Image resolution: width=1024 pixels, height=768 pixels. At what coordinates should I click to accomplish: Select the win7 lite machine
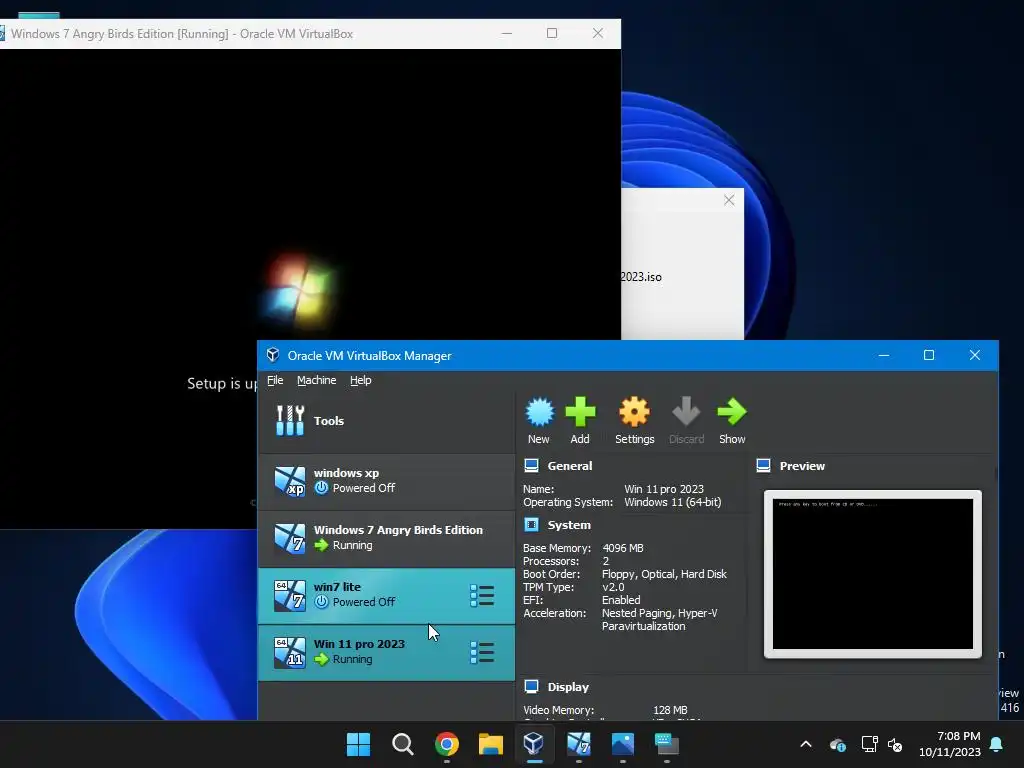pyautogui.click(x=387, y=595)
